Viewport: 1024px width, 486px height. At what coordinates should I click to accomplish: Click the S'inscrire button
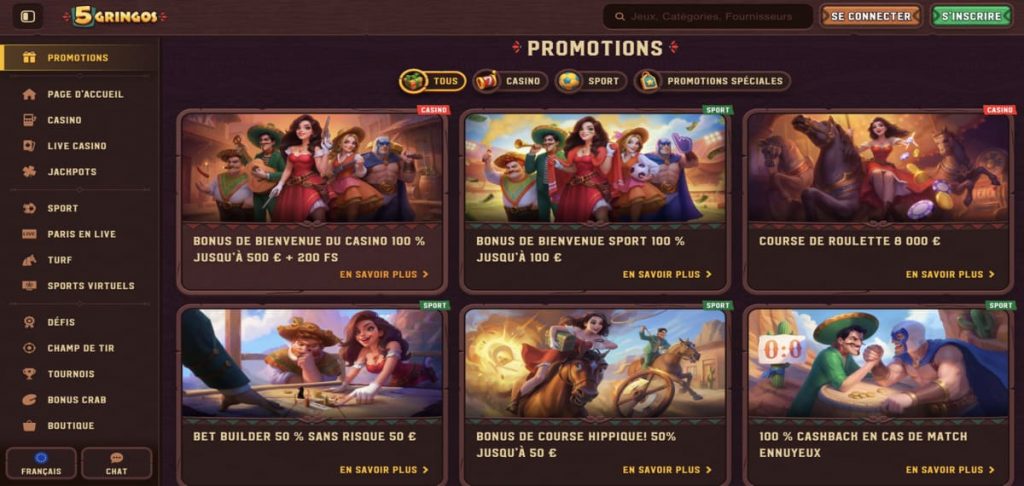pyautogui.click(x=971, y=16)
